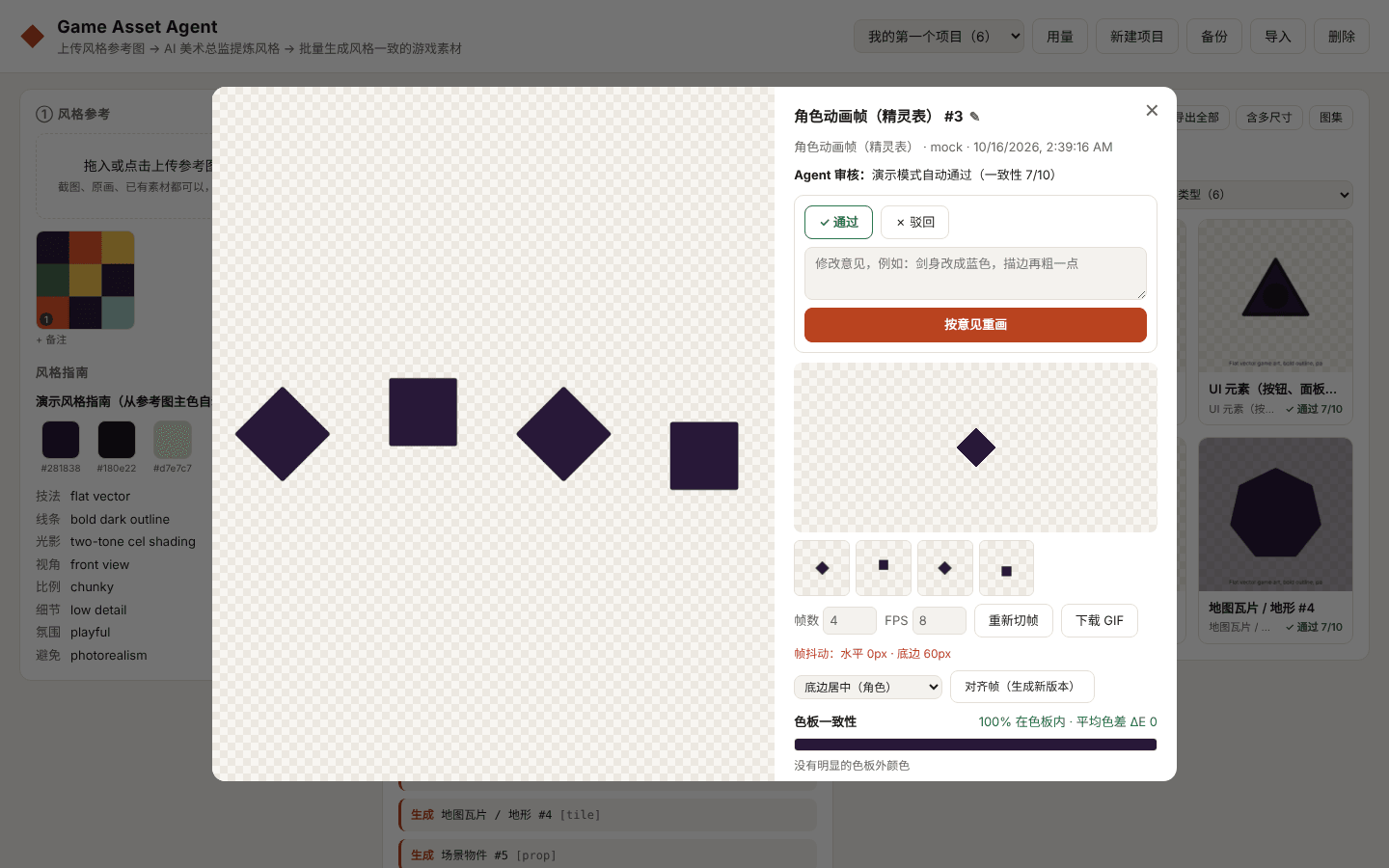Screen dimensions: 1389x868
Task: Click the palette consistency color bar
Action: click(975, 745)
